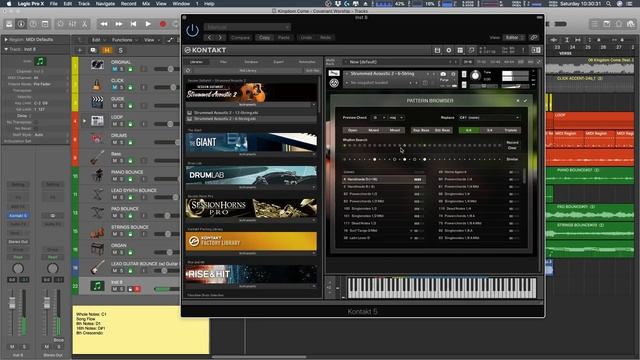Click the Rewind button in transport
This screenshot has height=360, width=640.
tap(104, 24)
